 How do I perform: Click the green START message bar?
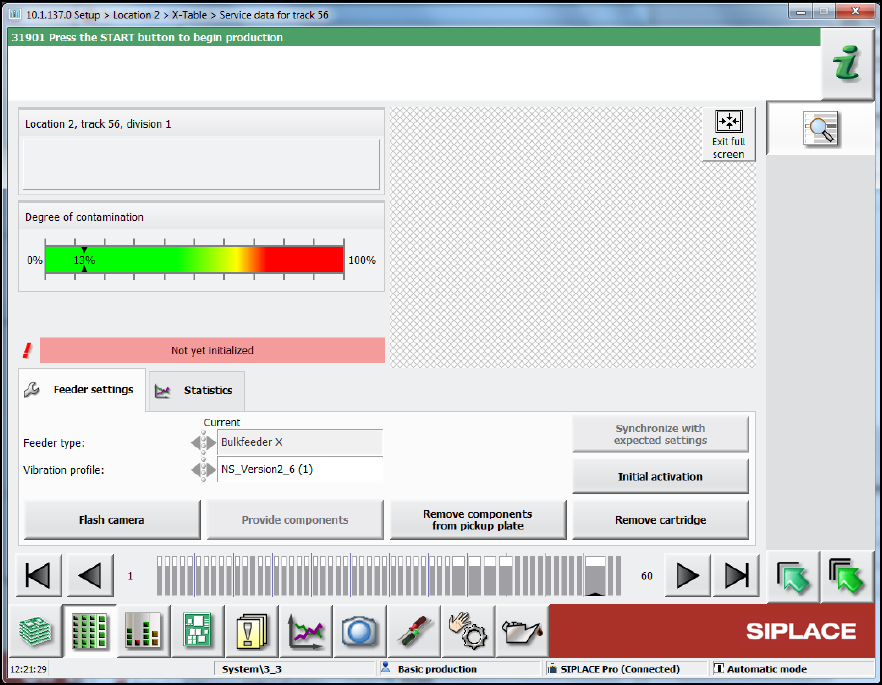[414, 37]
